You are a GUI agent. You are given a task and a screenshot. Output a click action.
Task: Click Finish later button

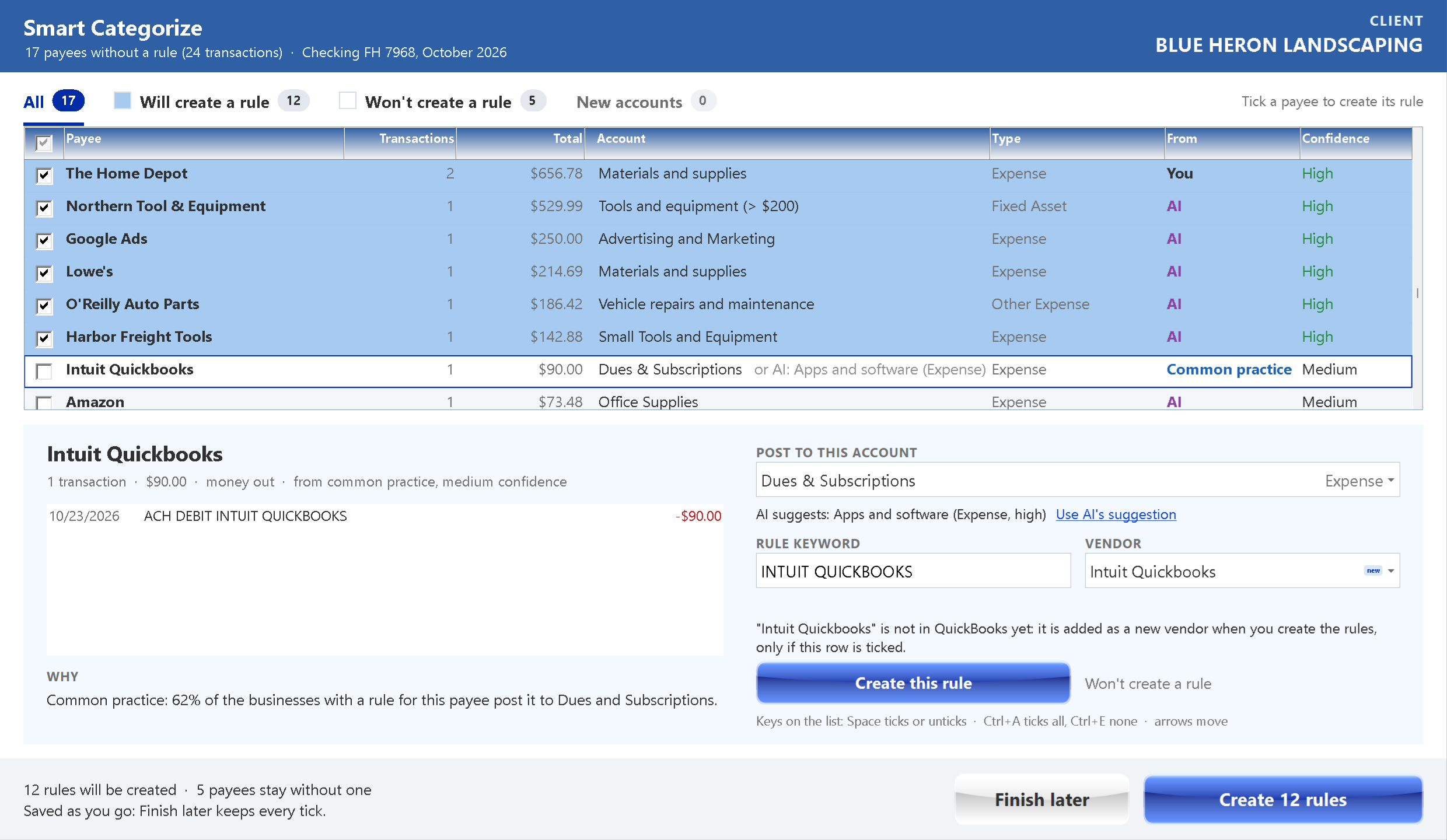pos(1041,799)
